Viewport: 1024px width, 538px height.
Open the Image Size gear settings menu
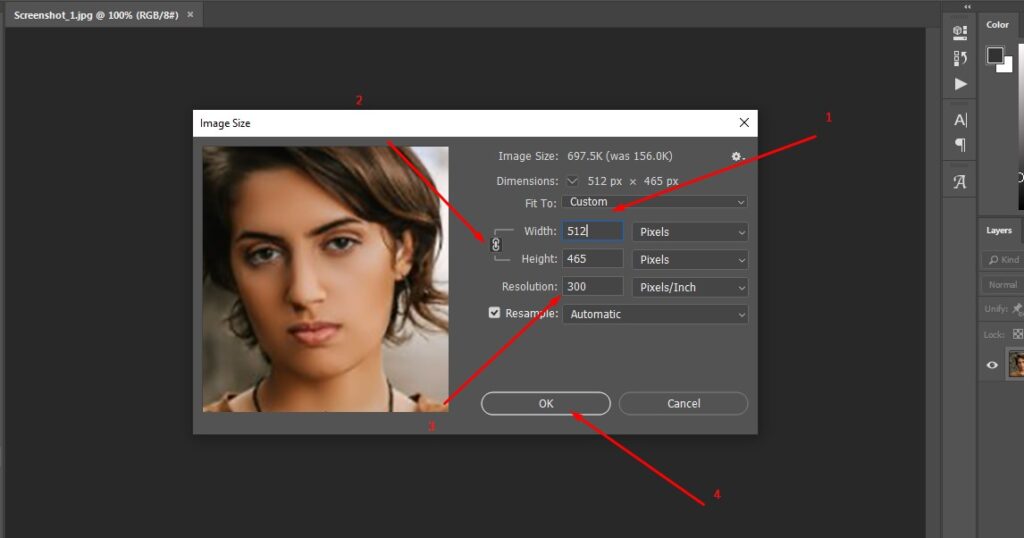tap(737, 156)
